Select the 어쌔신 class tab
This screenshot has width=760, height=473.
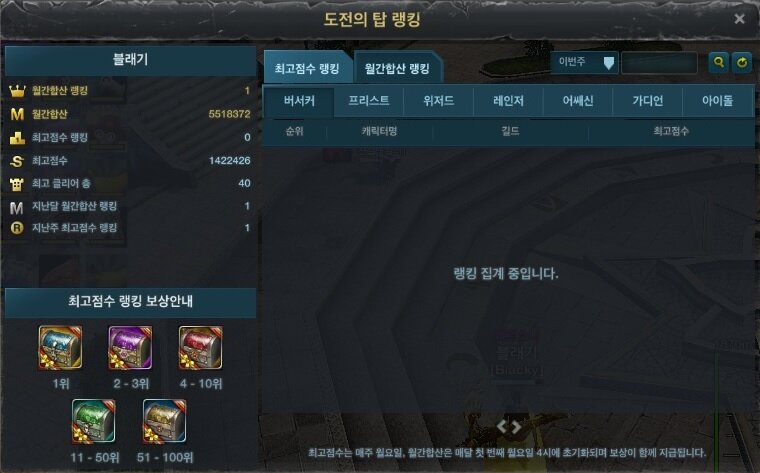(578, 101)
